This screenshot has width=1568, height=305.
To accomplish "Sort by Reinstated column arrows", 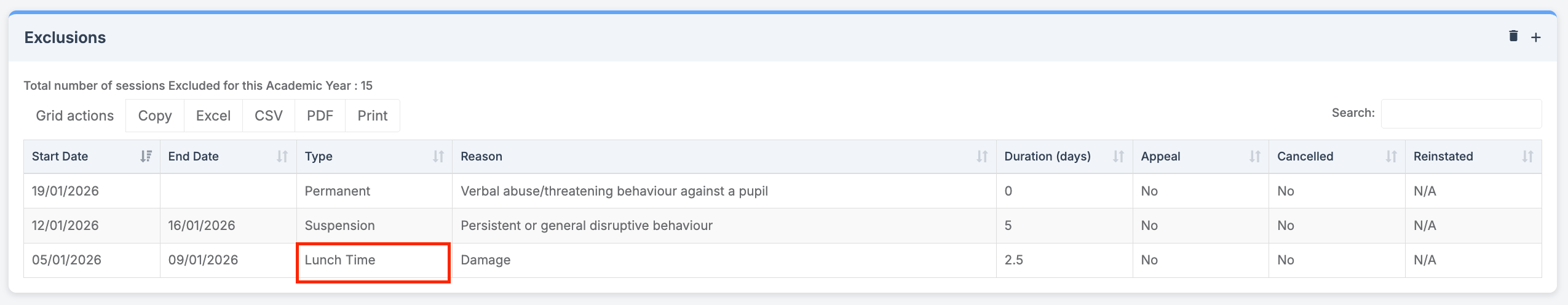I will point(1527,156).
